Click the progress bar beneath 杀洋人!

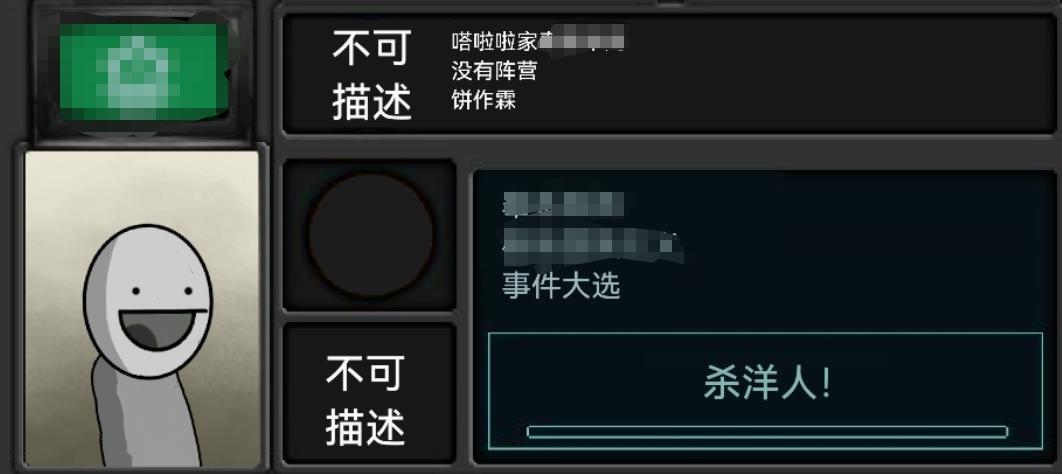(767, 432)
